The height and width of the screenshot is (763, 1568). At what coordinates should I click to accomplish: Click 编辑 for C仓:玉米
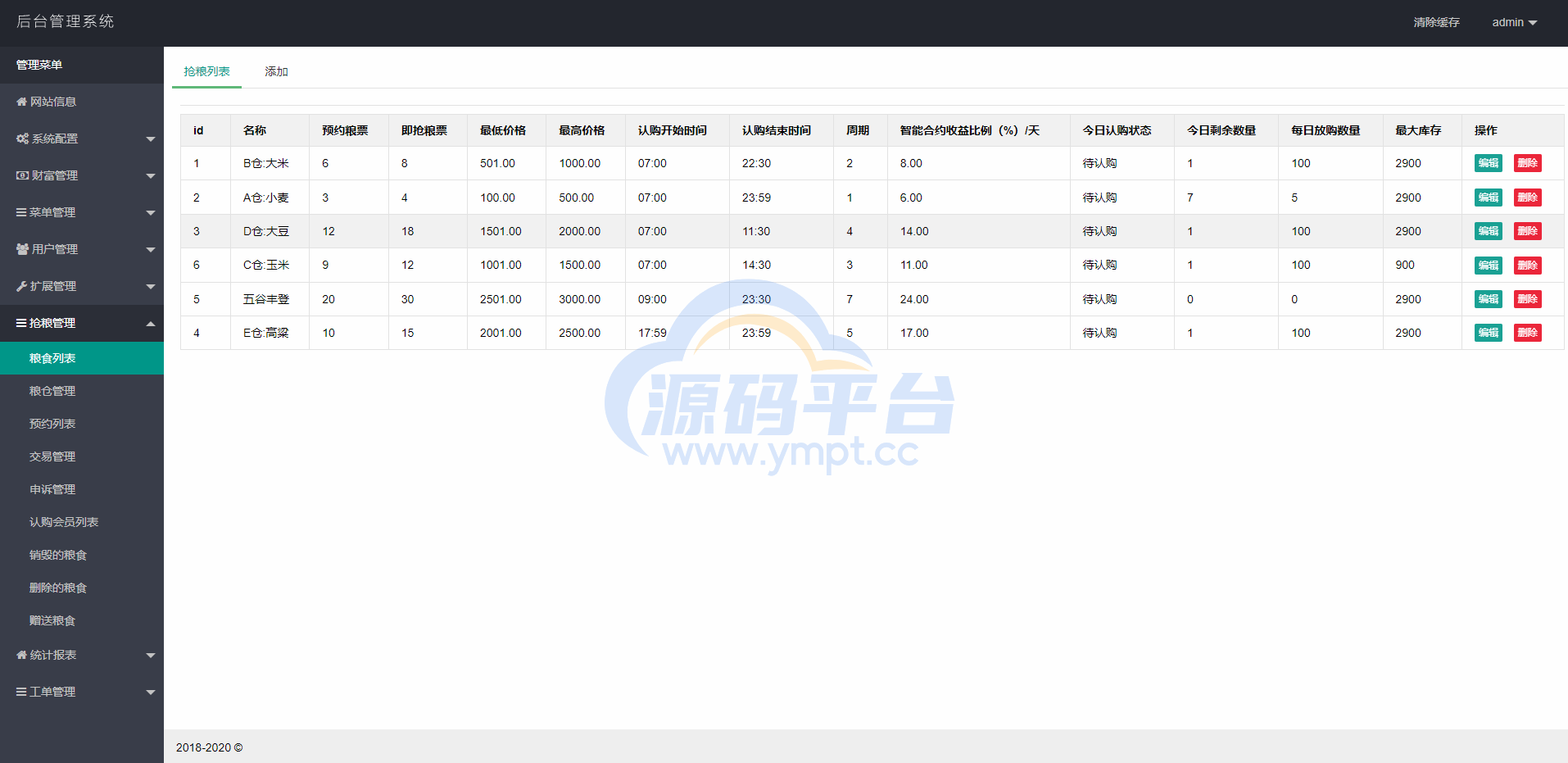(1488, 266)
